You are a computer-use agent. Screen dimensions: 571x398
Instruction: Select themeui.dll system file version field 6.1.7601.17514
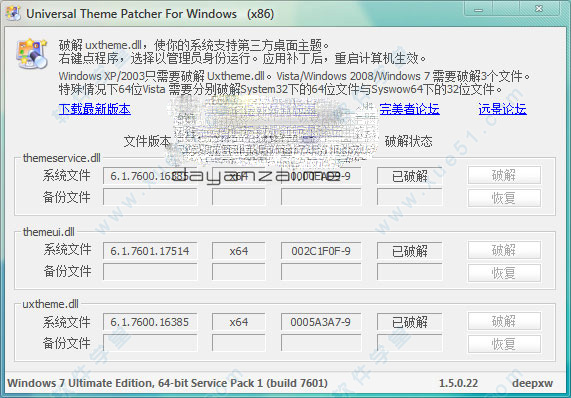[150, 251]
